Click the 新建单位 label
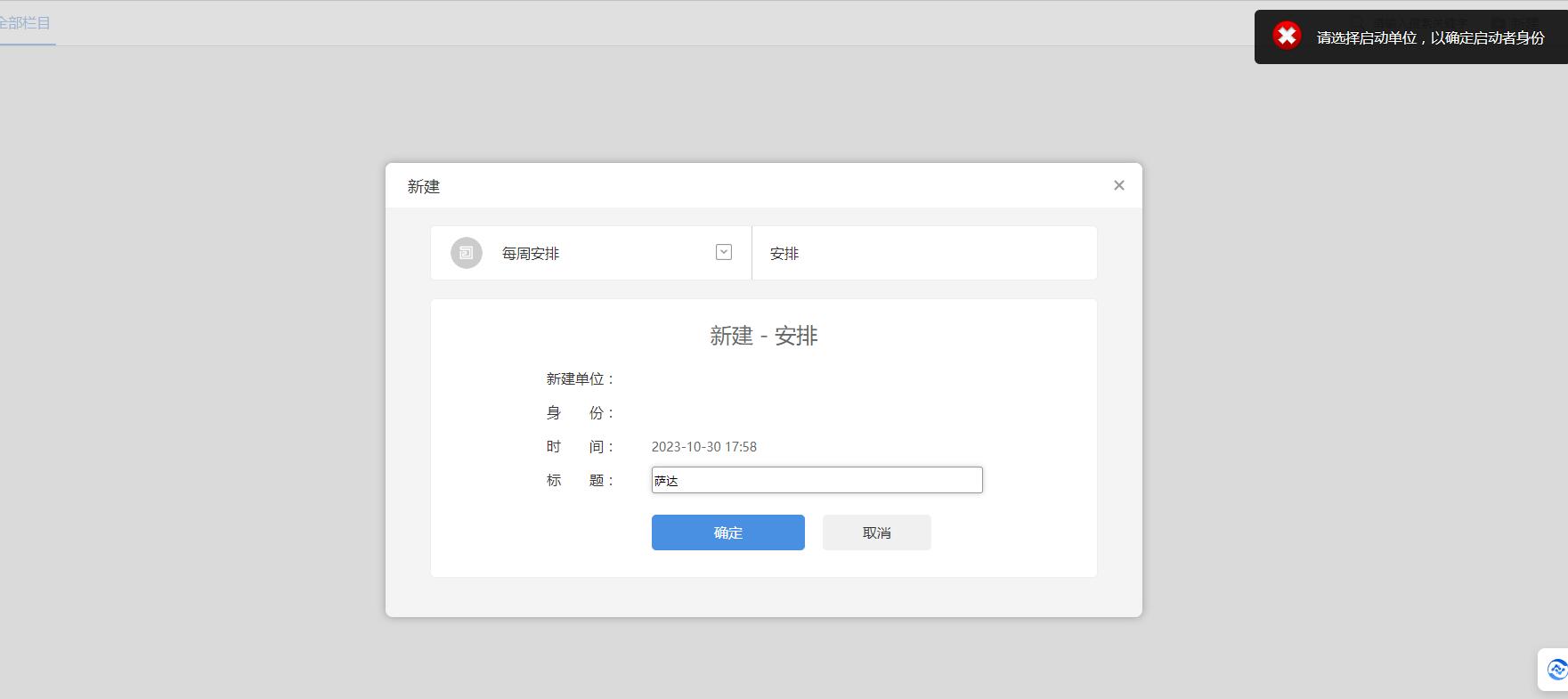The image size is (1568, 699). click(580, 379)
